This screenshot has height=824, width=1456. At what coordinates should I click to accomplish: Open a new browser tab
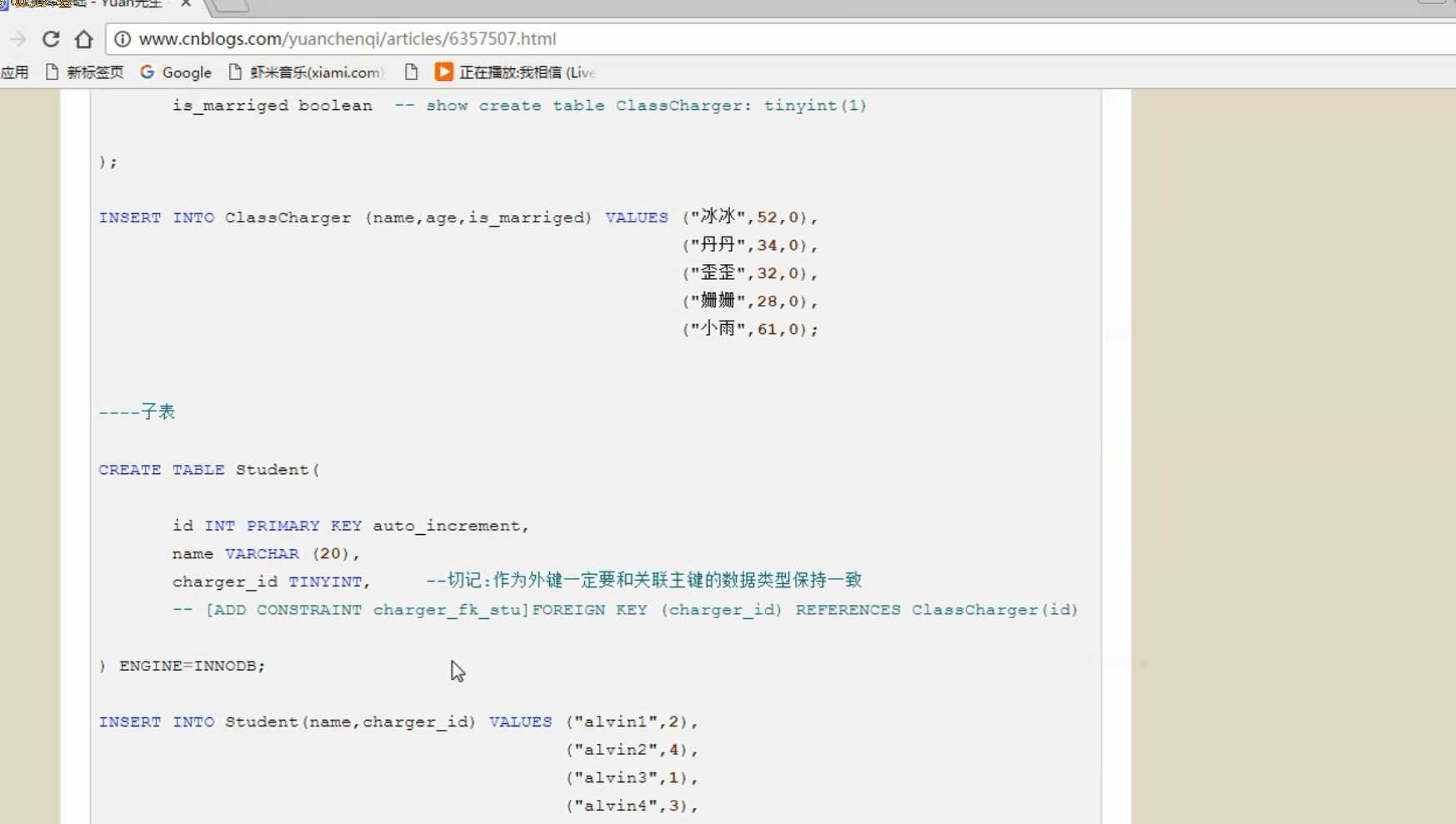pos(230,6)
